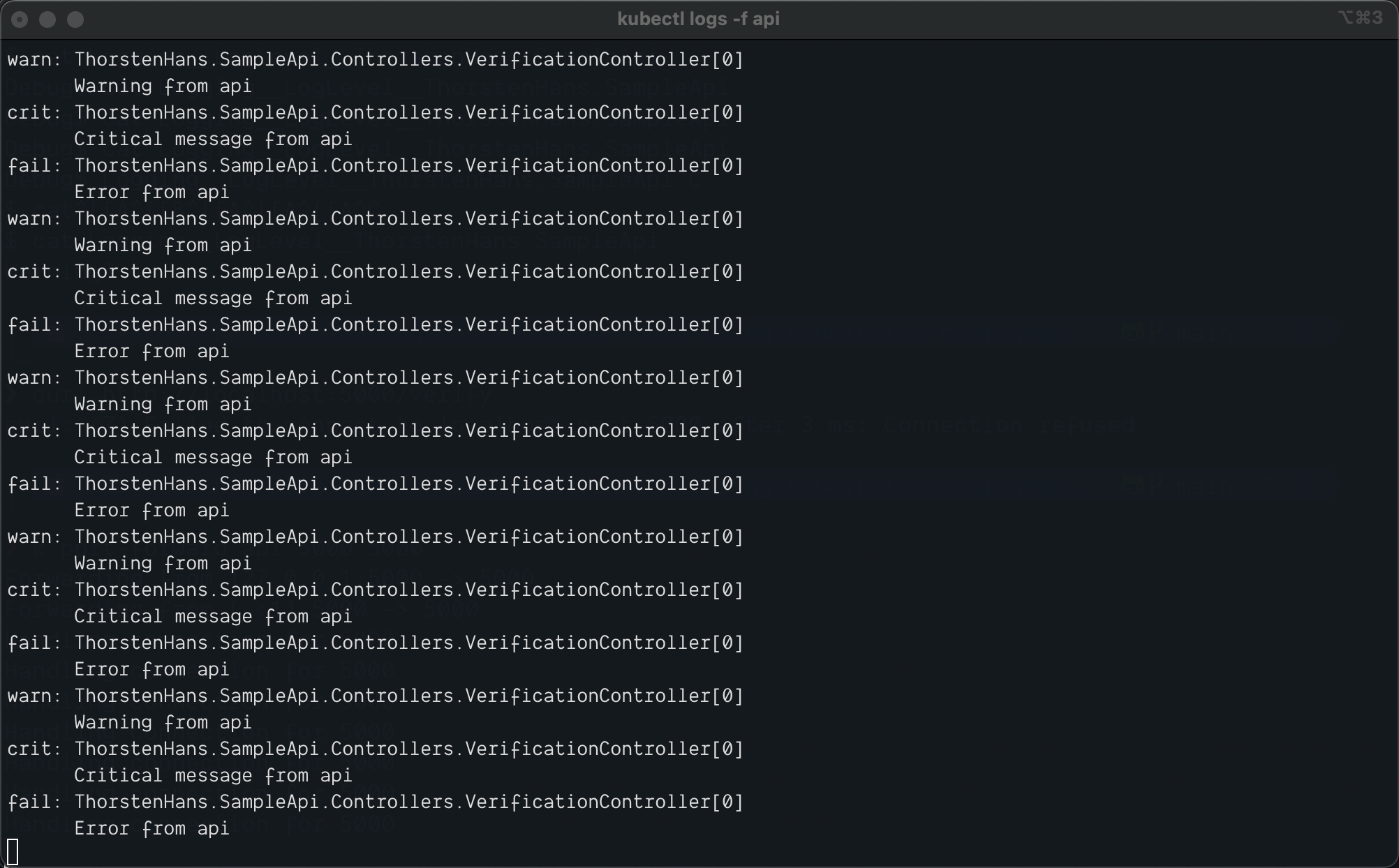Click "VerificationController[0]" on the topmost log line
1399x868 pixels.
tap(604, 60)
